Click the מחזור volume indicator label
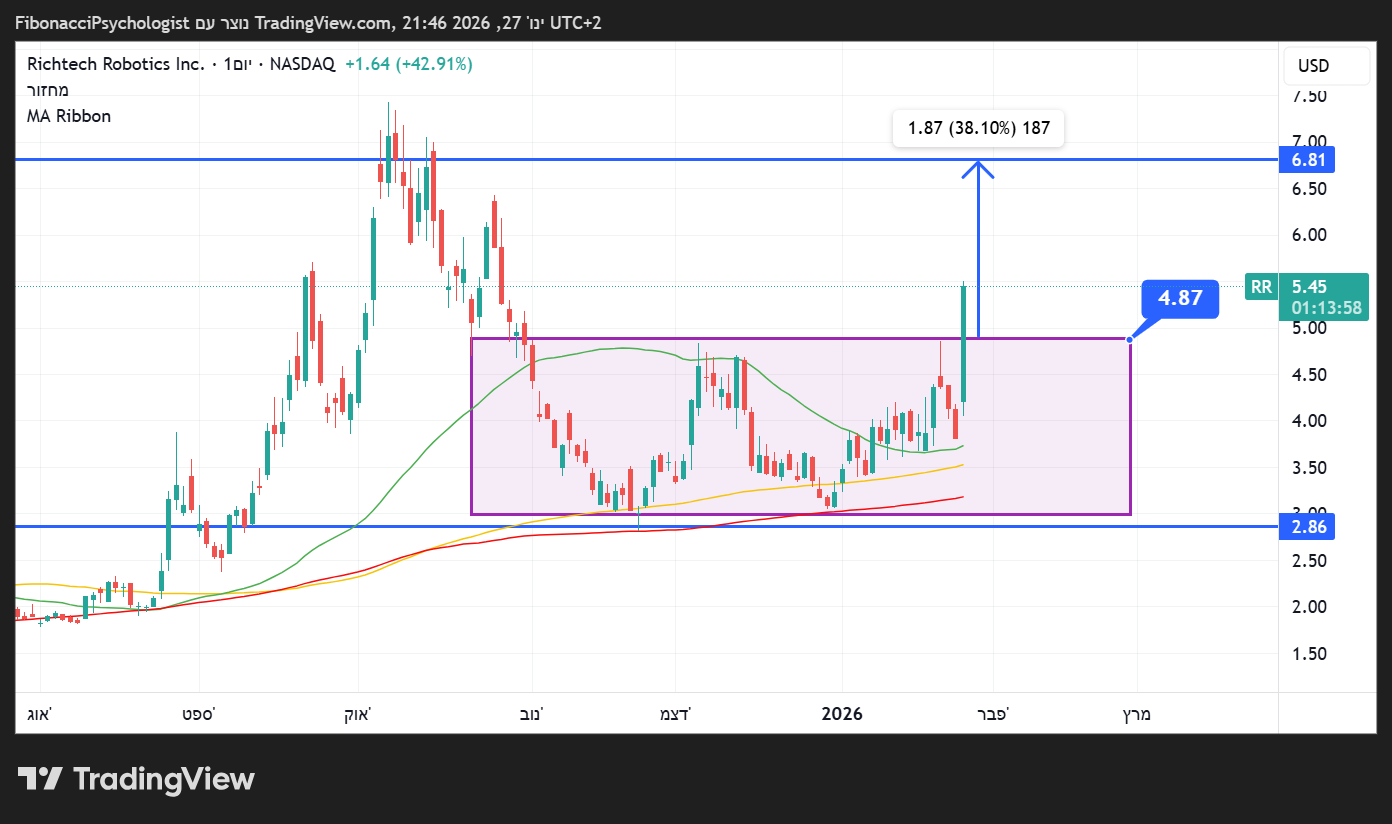Screen dimensions: 1392x824 click(48, 90)
